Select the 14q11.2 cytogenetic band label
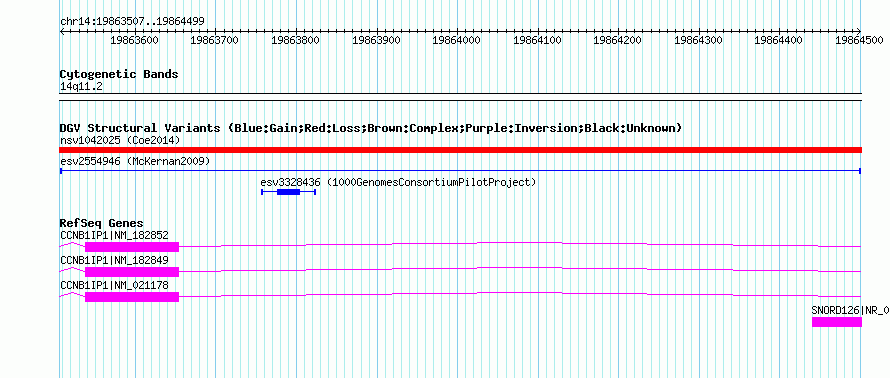 point(82,87)
